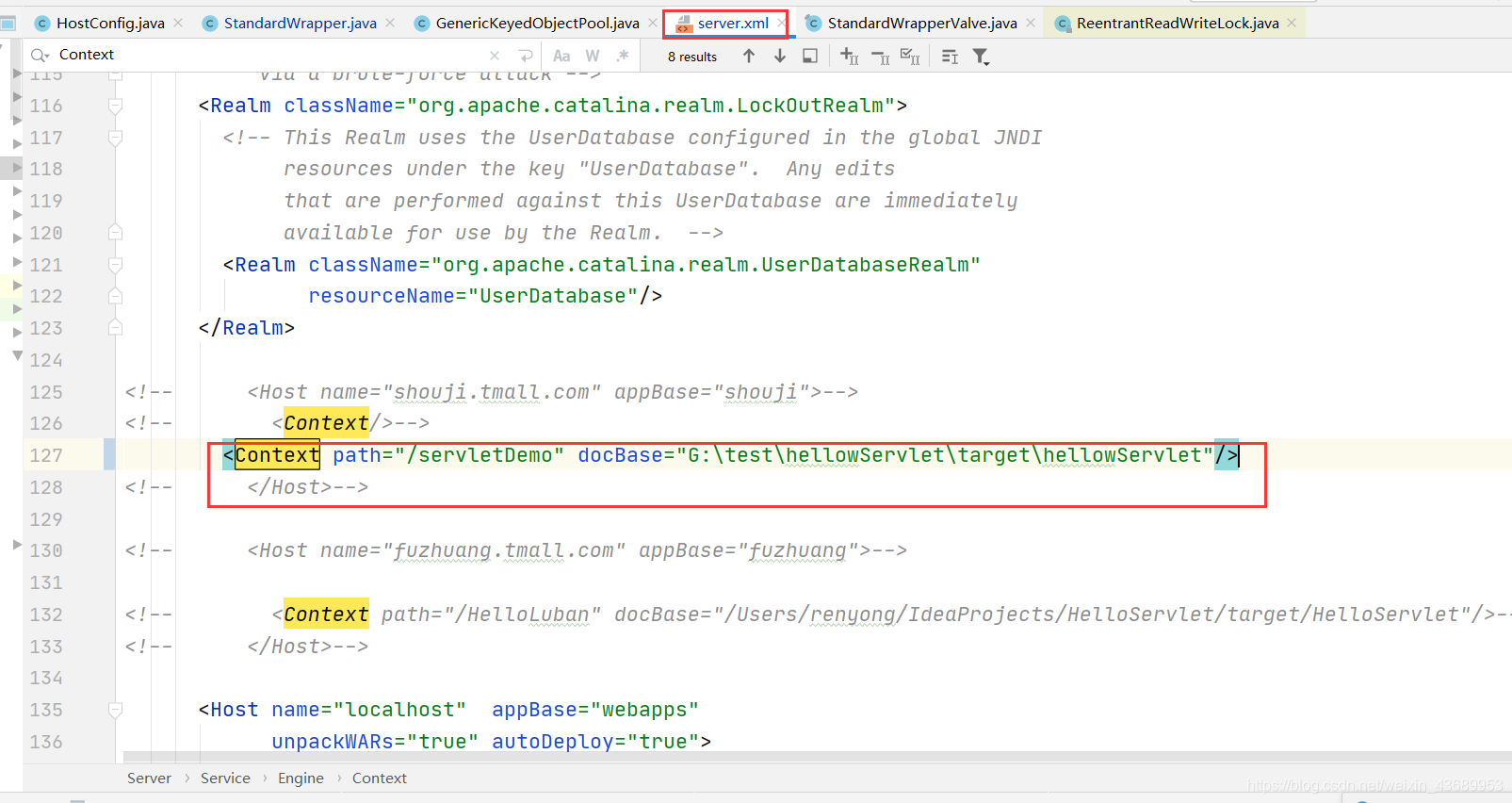
Task: Toggle the fold marker on line 122
Action: click(115, 296)
